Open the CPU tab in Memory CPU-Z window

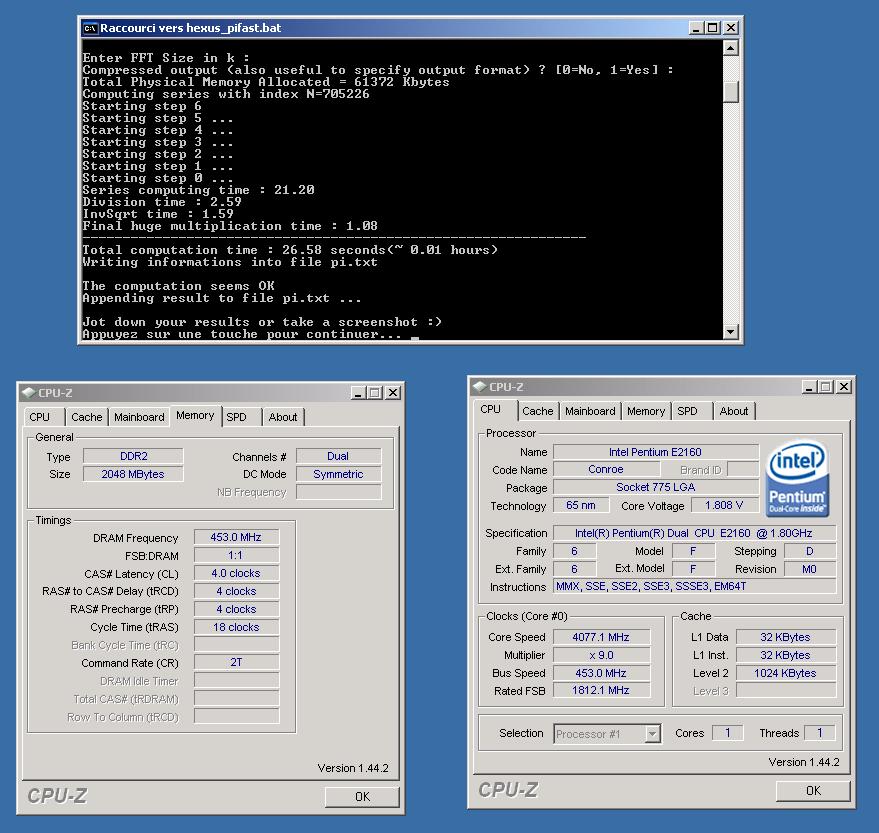[x=40, y=417]
